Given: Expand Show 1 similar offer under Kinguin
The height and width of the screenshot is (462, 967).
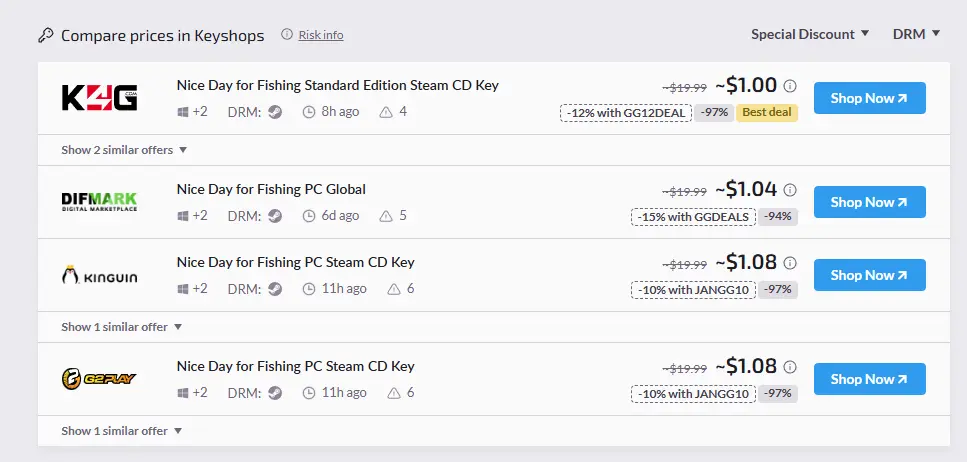Looking at the screenshot, I should [x=121, y=327].
